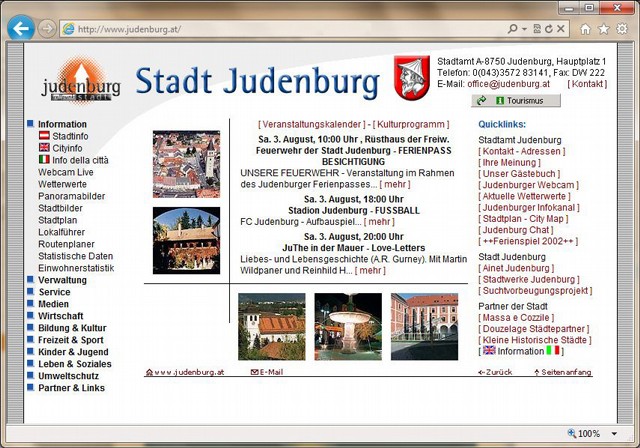The image size is (640, 448).
Task: Click the red coat of arms emblem
Action: tap(411, 78)
